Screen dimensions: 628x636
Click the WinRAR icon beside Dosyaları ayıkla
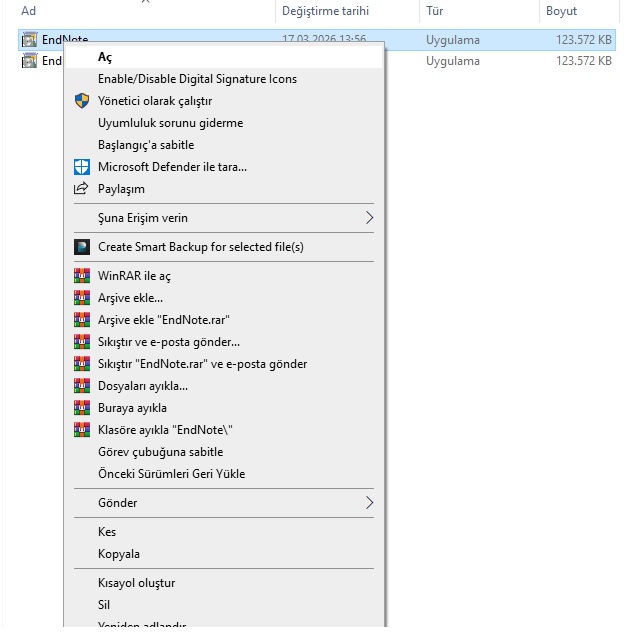pyautogui.click(x=82, y=386)
